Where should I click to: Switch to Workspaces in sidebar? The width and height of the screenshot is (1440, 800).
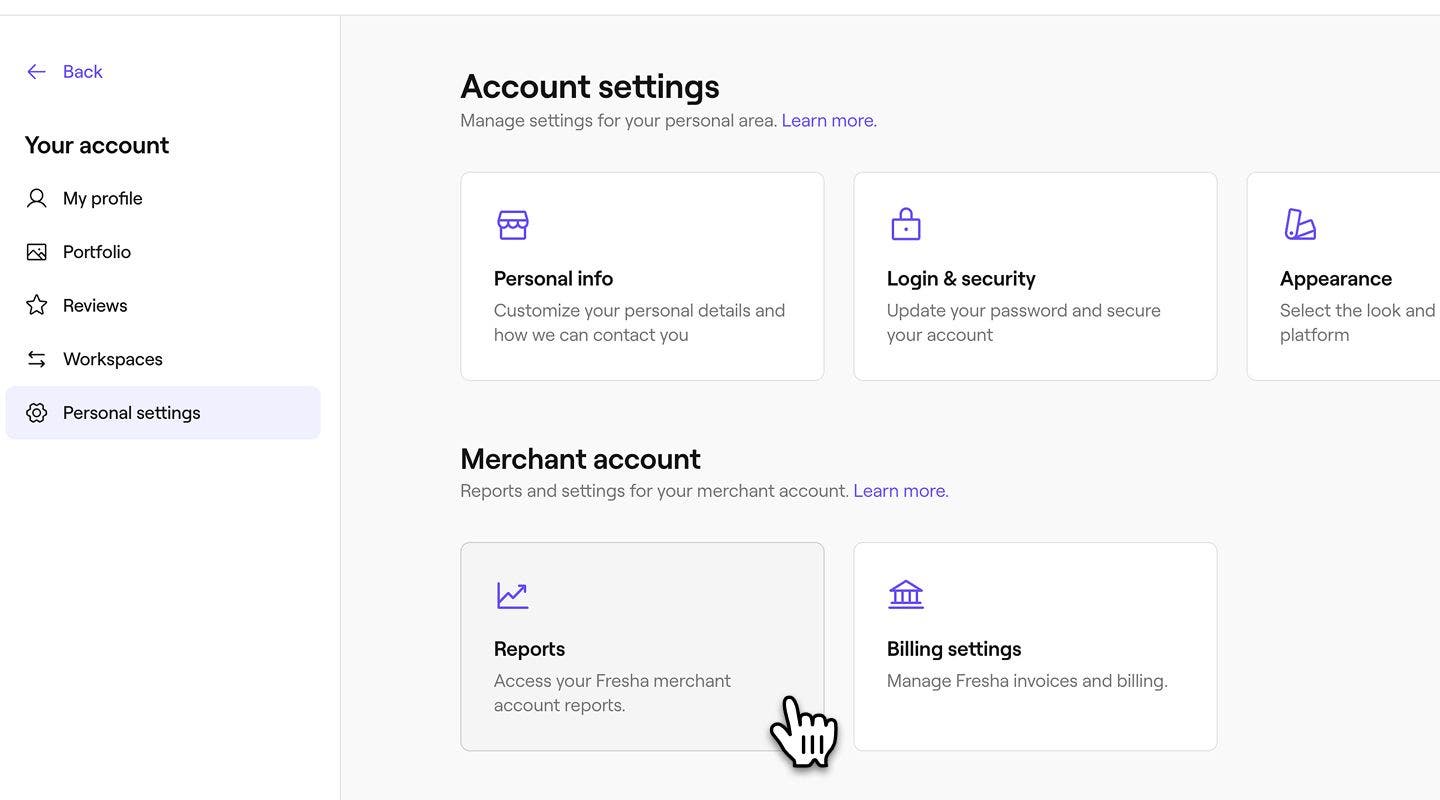click(112, 359)
